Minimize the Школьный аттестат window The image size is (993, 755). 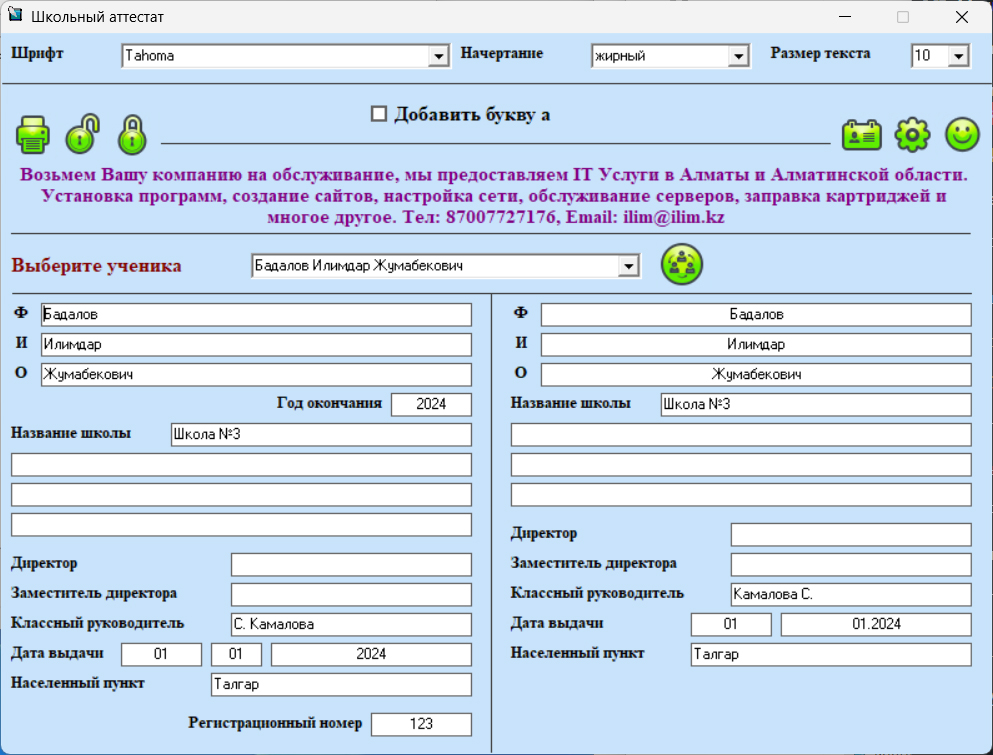845,16
